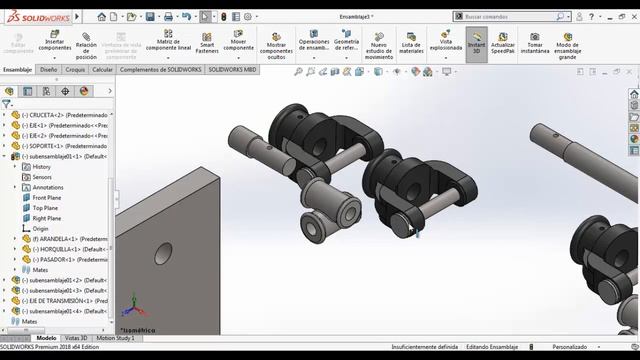This screenshot has width=640, height=360.
Task: Switch to Vistas 3D bottom tab
Action: coord(76,338)
